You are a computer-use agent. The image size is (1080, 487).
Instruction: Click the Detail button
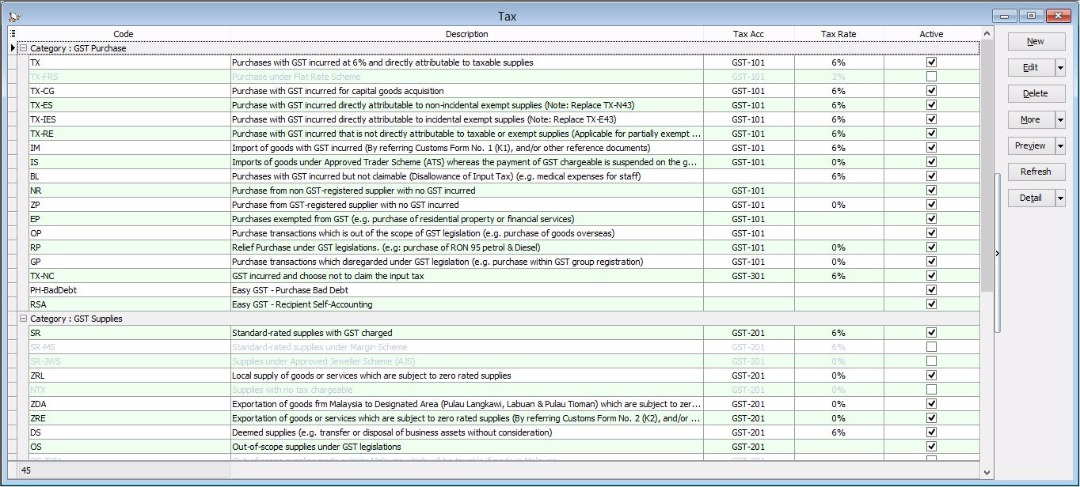(x=1030, y=198)
